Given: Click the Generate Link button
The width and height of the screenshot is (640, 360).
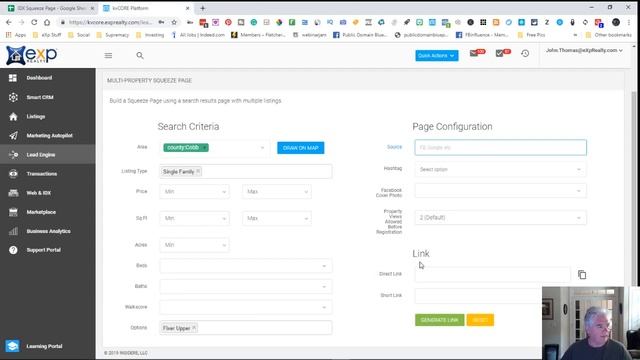Looking at the screenshot, I should (440, 320).
